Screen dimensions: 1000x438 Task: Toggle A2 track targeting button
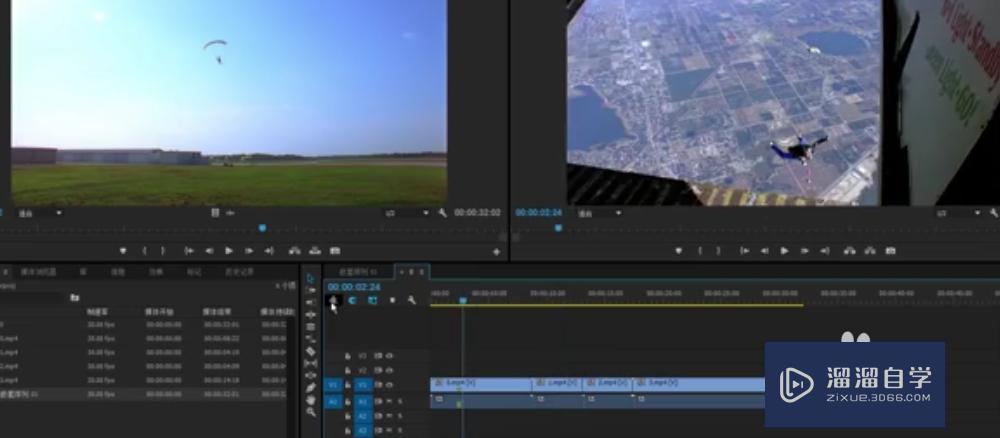pyautogui.click(x=363, y=416)
